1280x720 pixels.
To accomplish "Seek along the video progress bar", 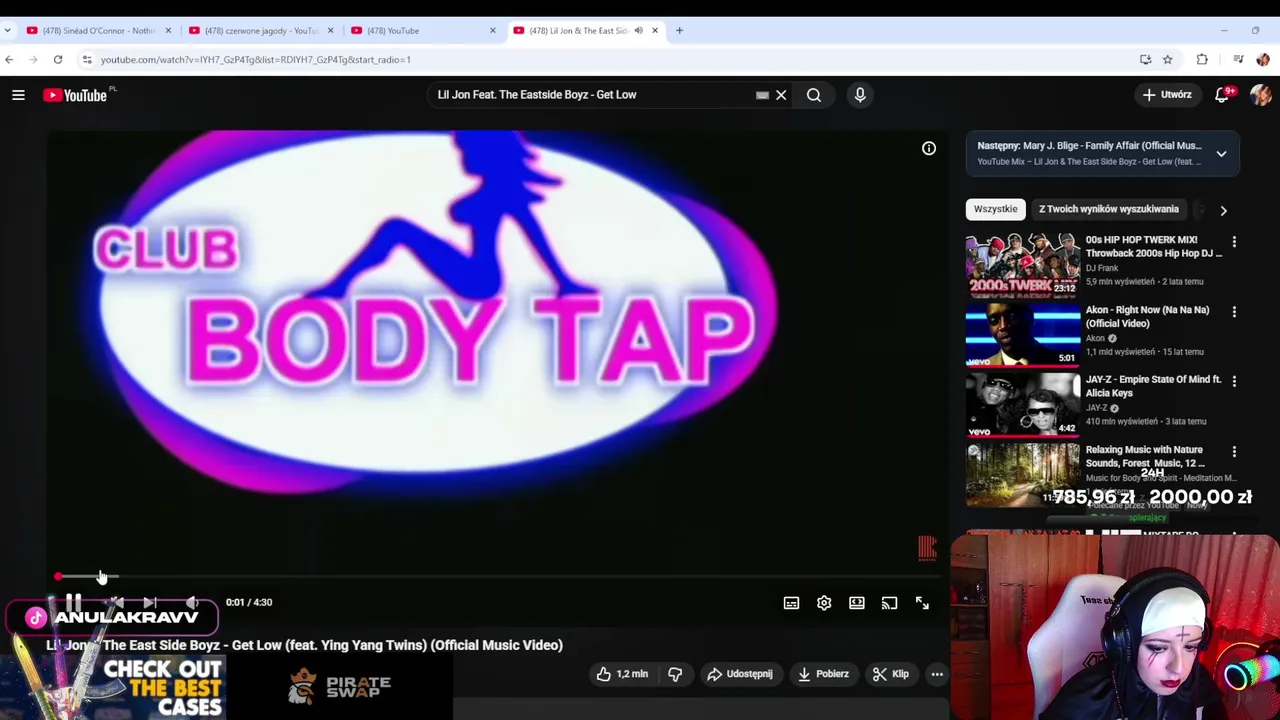I will point(498,577).
